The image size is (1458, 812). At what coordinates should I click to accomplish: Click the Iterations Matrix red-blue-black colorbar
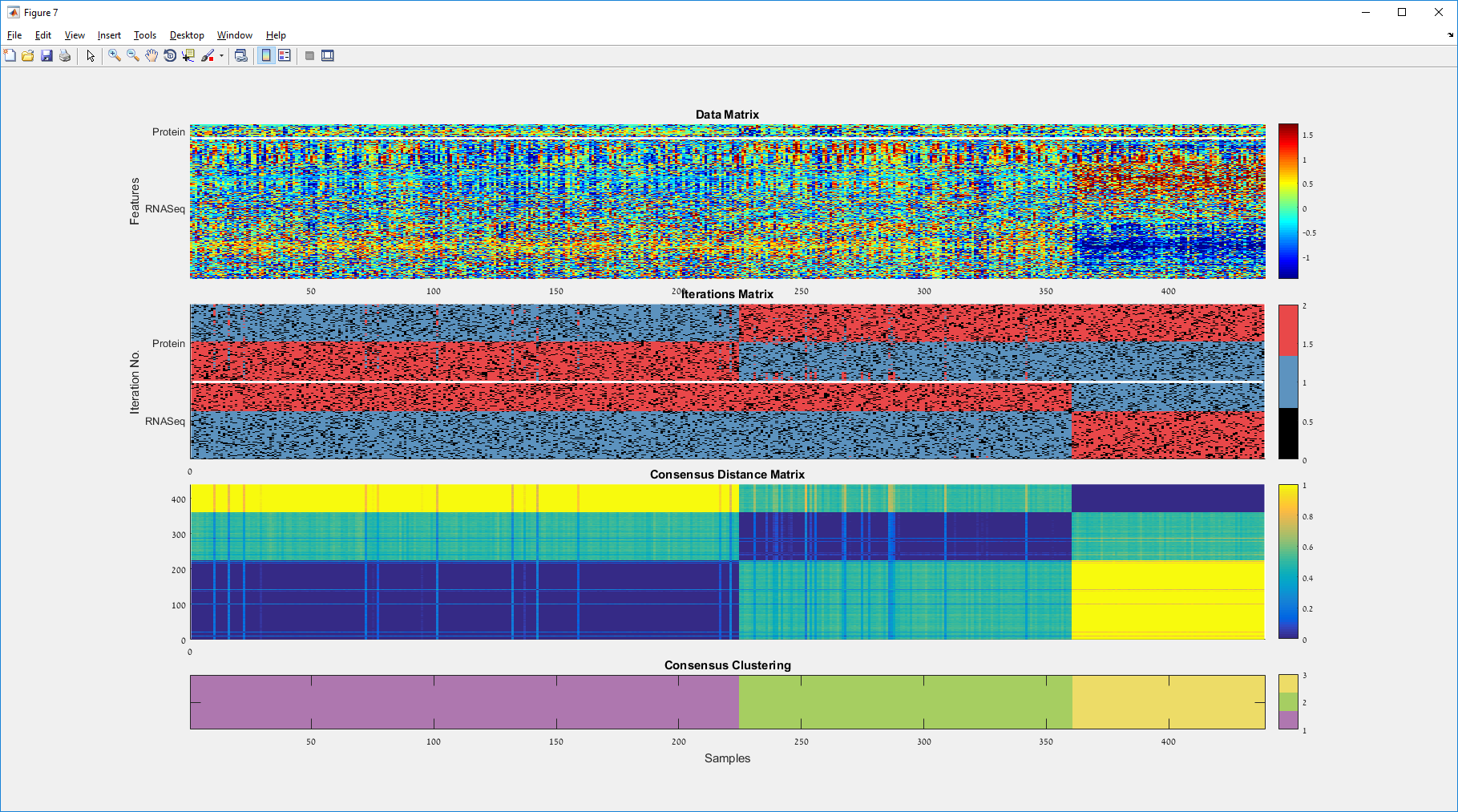pyautogui.click(x=1288, y=382)
